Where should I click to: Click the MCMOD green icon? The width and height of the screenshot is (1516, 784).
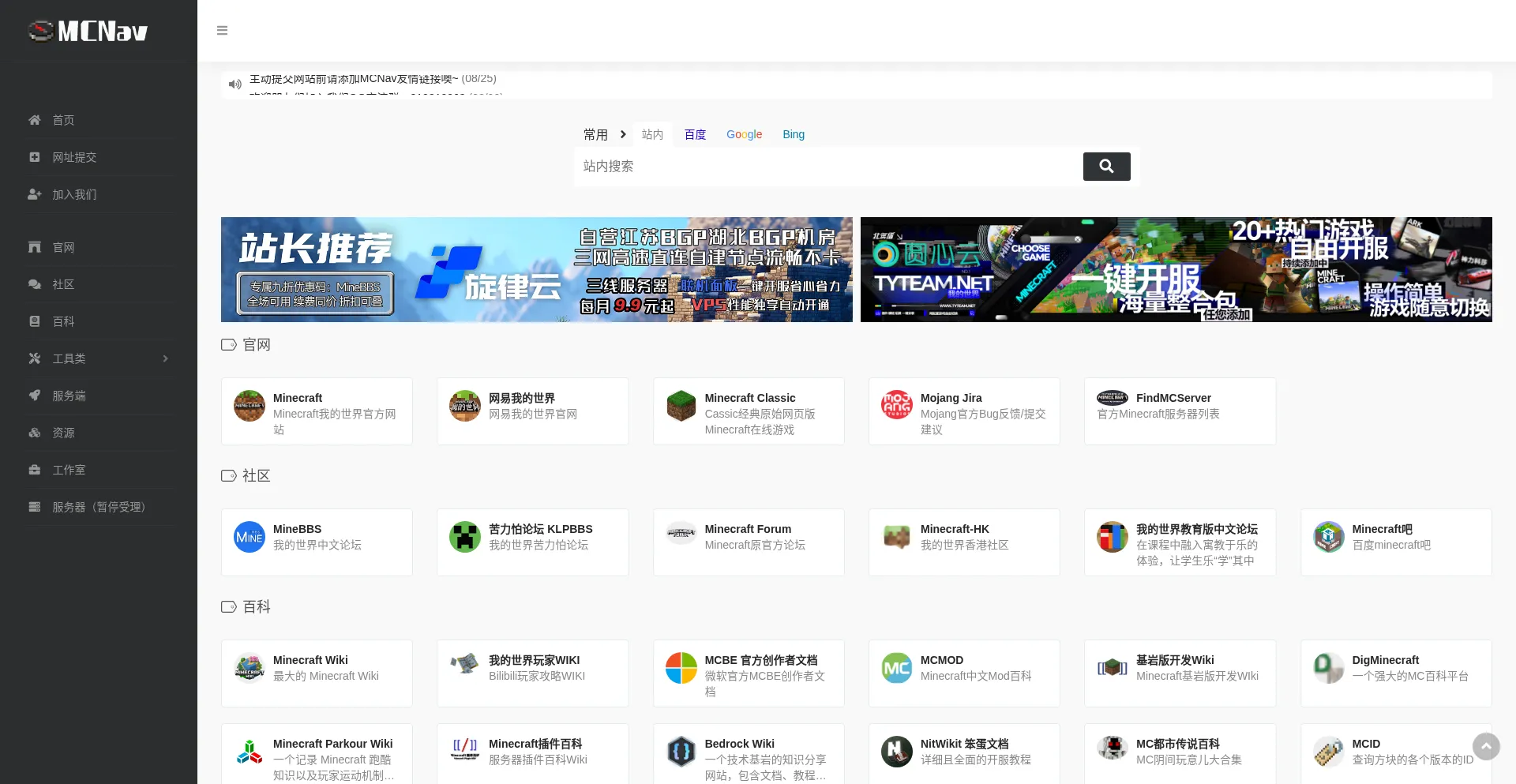click(897, 668)
